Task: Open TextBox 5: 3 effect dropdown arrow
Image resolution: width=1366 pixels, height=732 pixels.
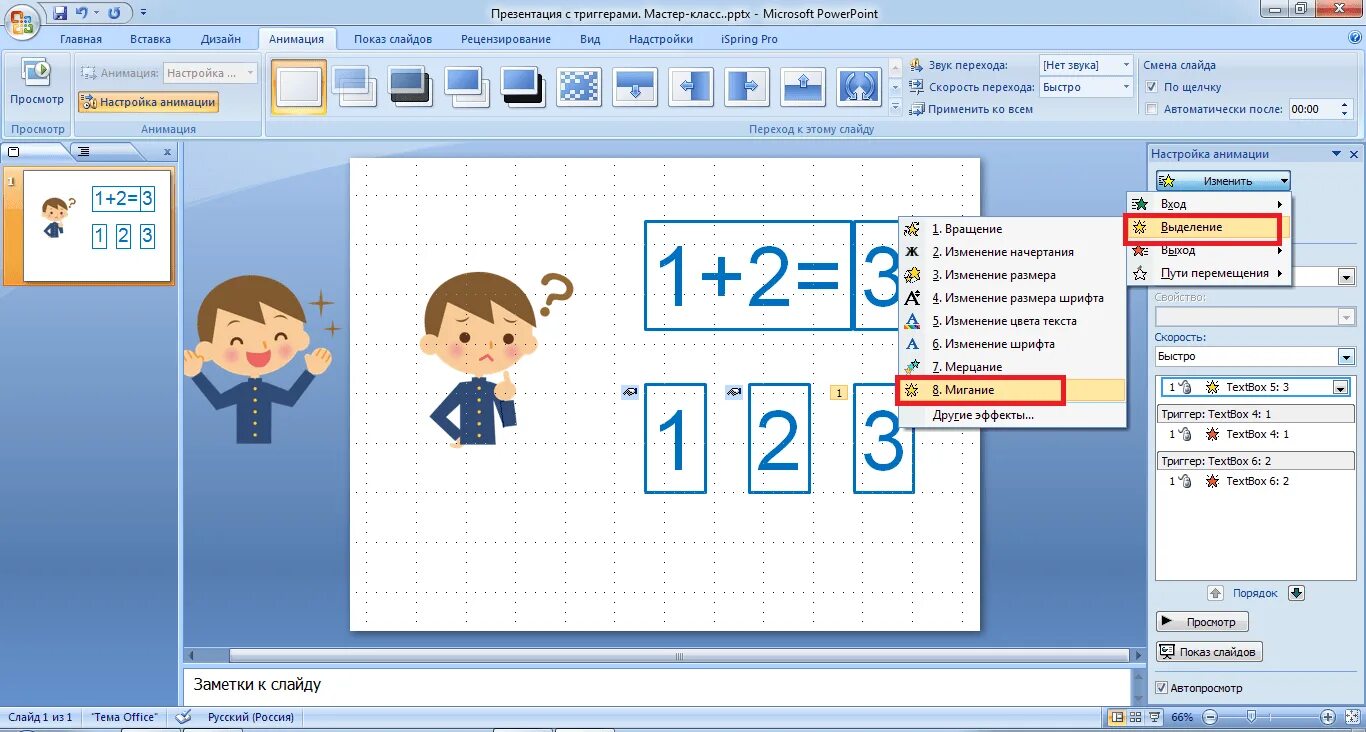Action: click(x=1341, y=387)
